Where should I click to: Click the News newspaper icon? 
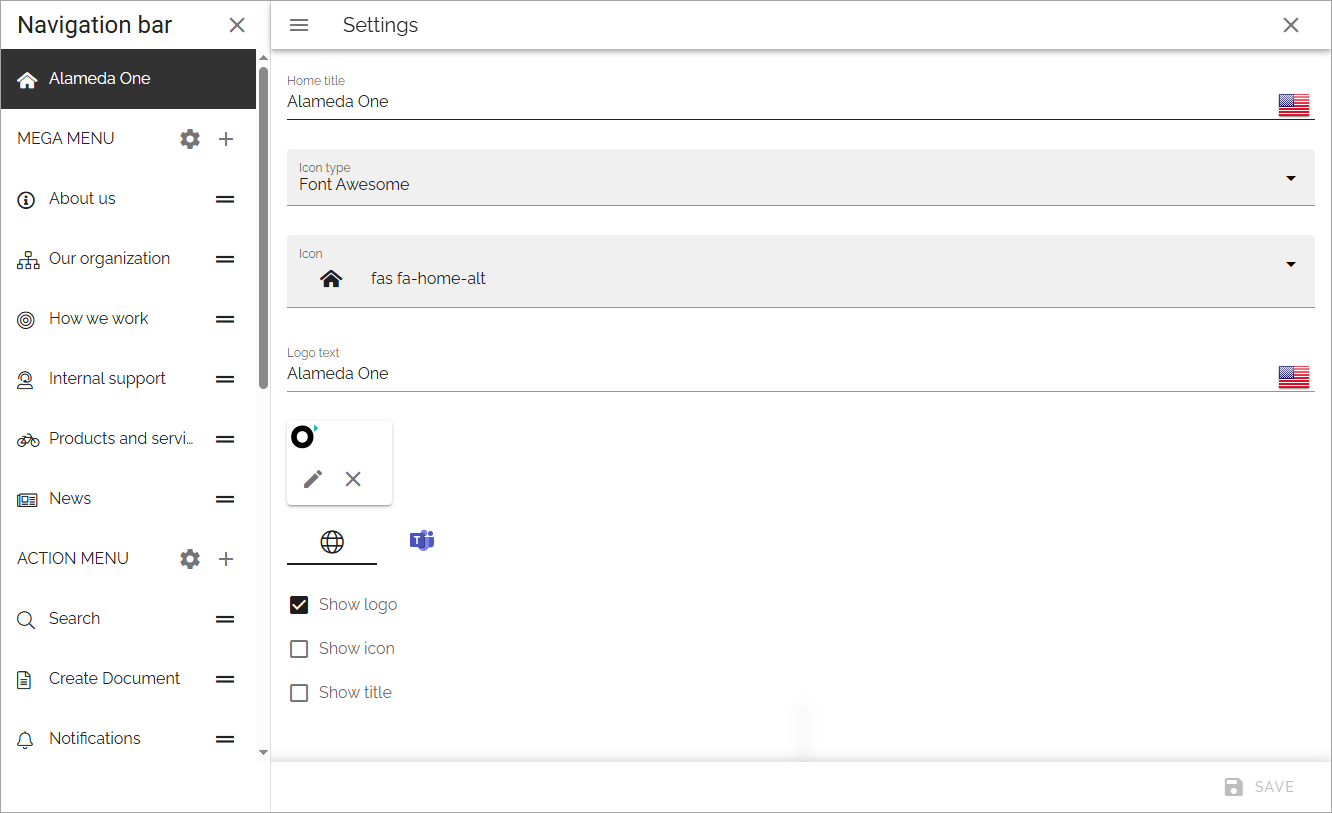coord(28,500)
